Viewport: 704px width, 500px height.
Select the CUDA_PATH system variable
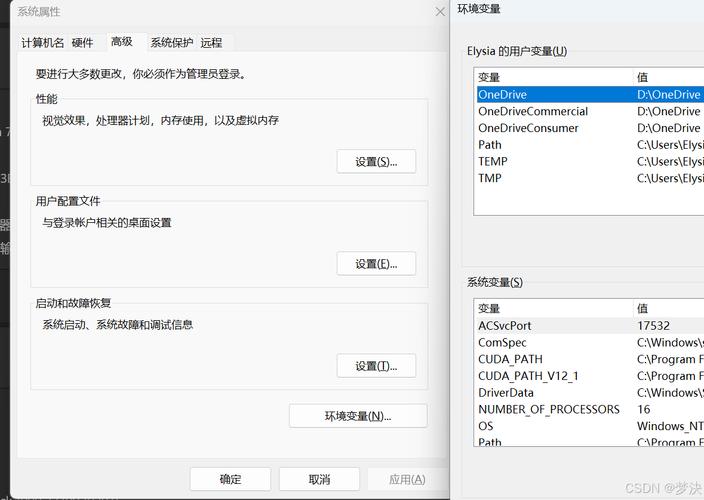click(x=590, y=359)
